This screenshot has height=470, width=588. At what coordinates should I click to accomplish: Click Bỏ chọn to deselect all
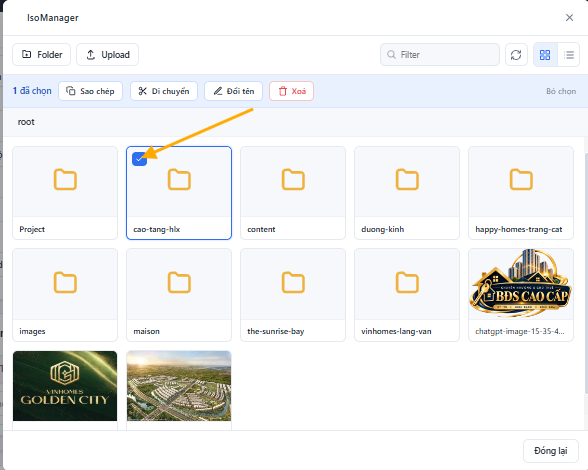point(561,91)
